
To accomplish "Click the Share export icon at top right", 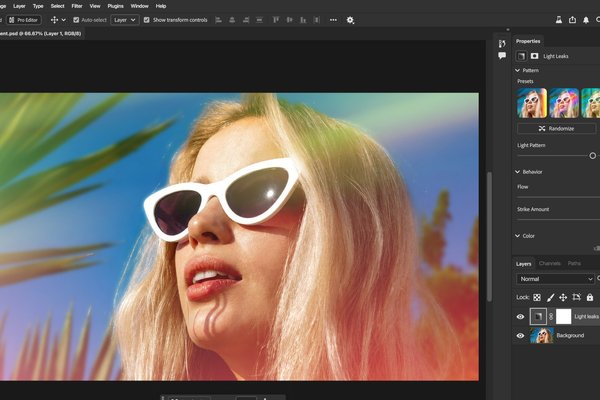I will (x=572, y=20).
